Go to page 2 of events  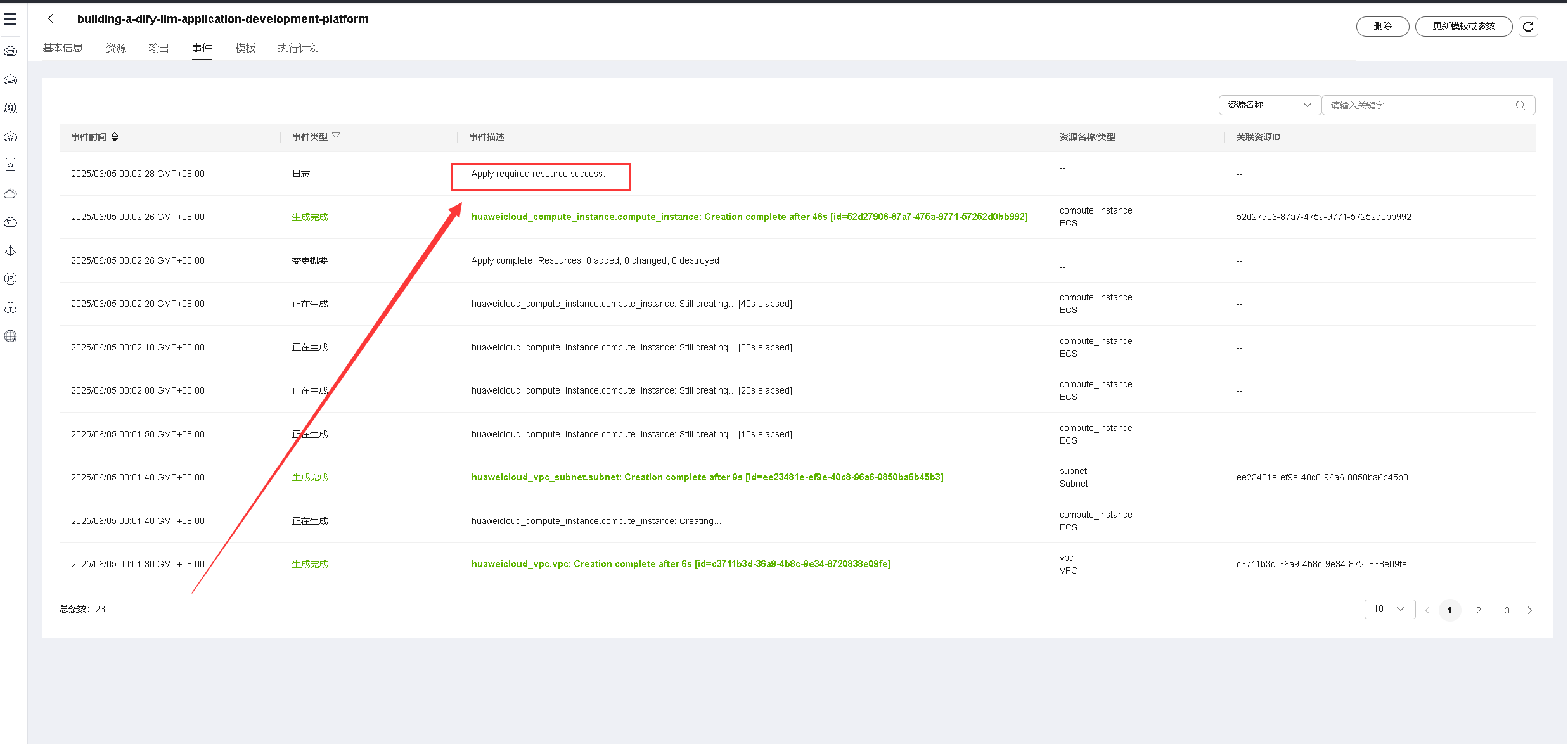pos(1478,610)
